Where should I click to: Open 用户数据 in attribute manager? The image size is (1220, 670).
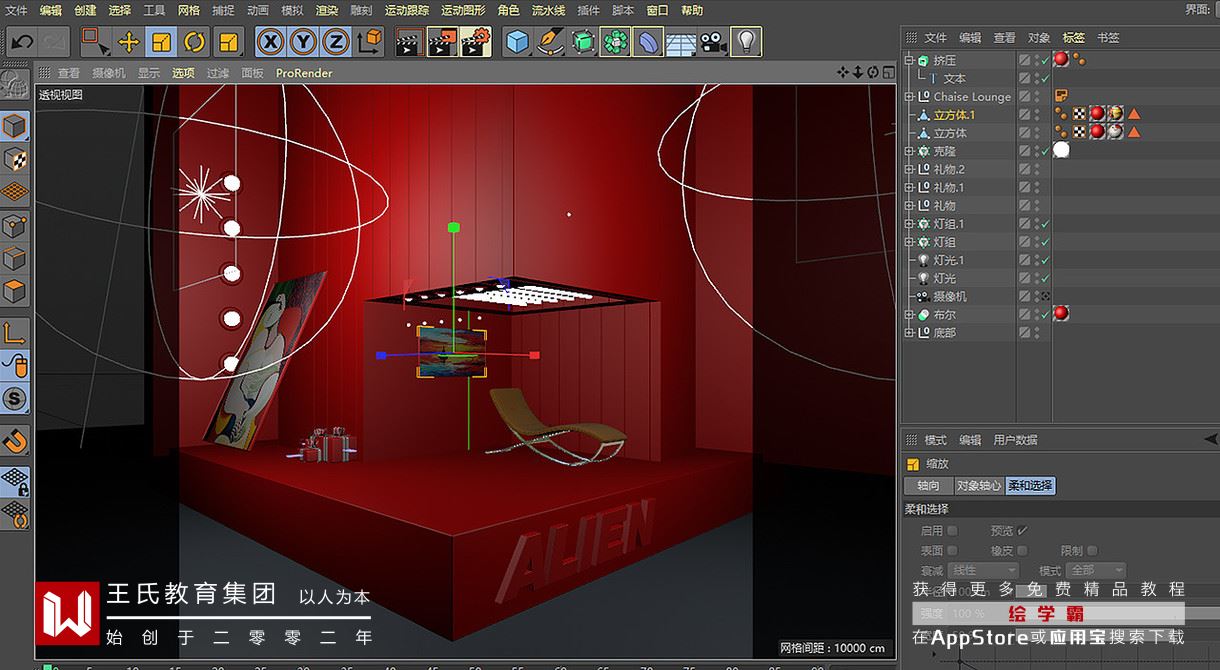(x=1015, y=440)
